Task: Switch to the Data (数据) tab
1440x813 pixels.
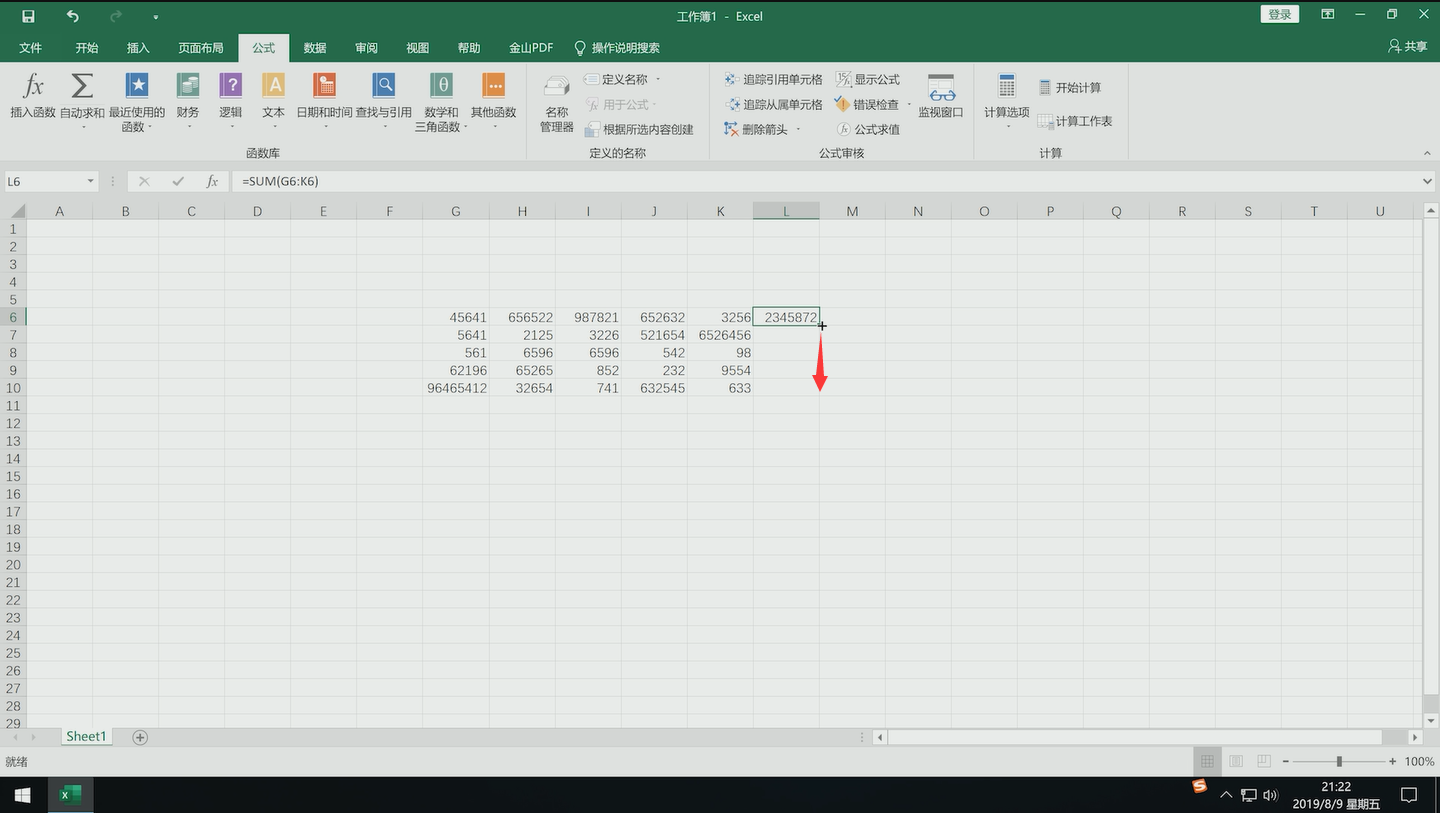Action: point(315,48)
